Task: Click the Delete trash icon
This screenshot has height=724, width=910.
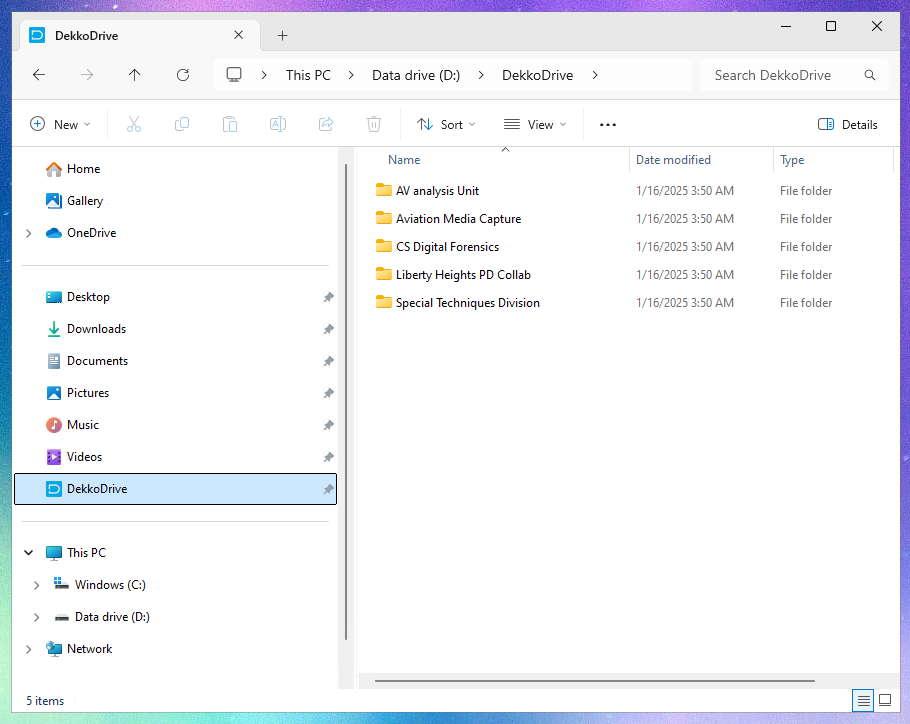Action: pos(374,124)
